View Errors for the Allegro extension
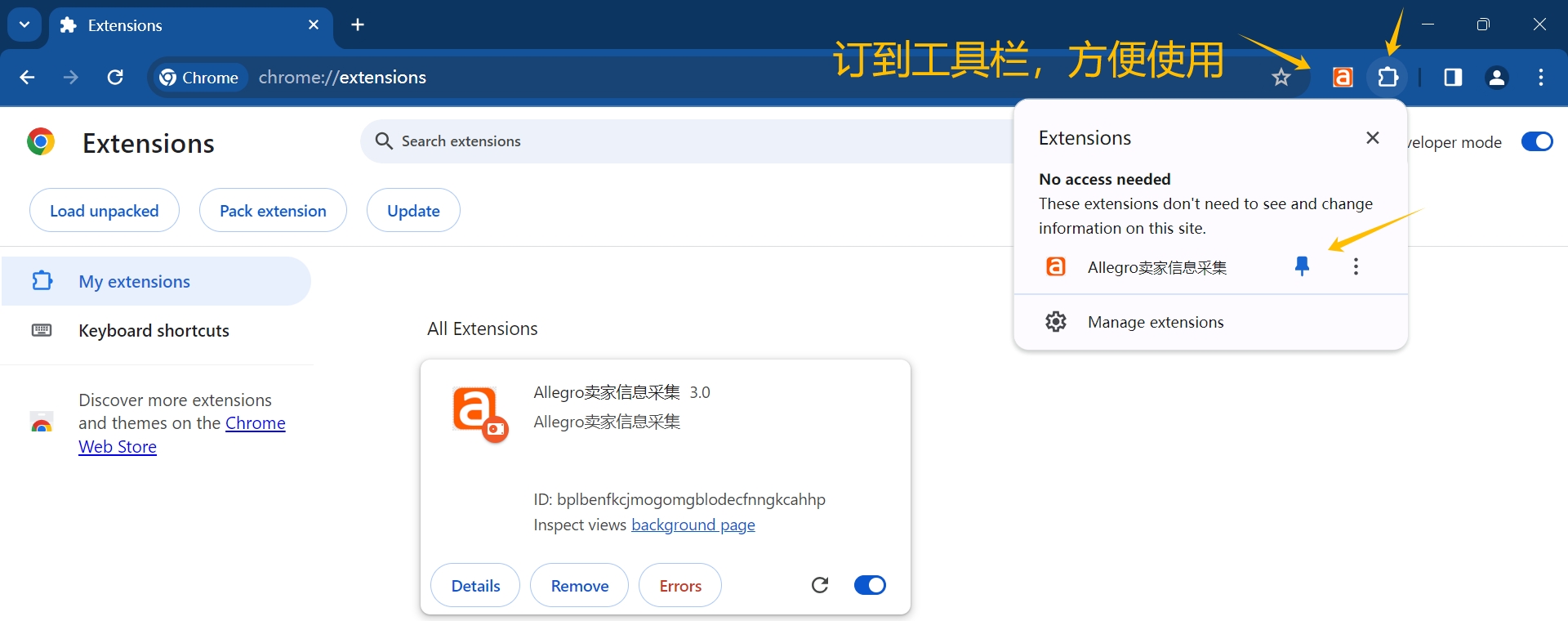The image size is (1568, 621). point(680,586)
